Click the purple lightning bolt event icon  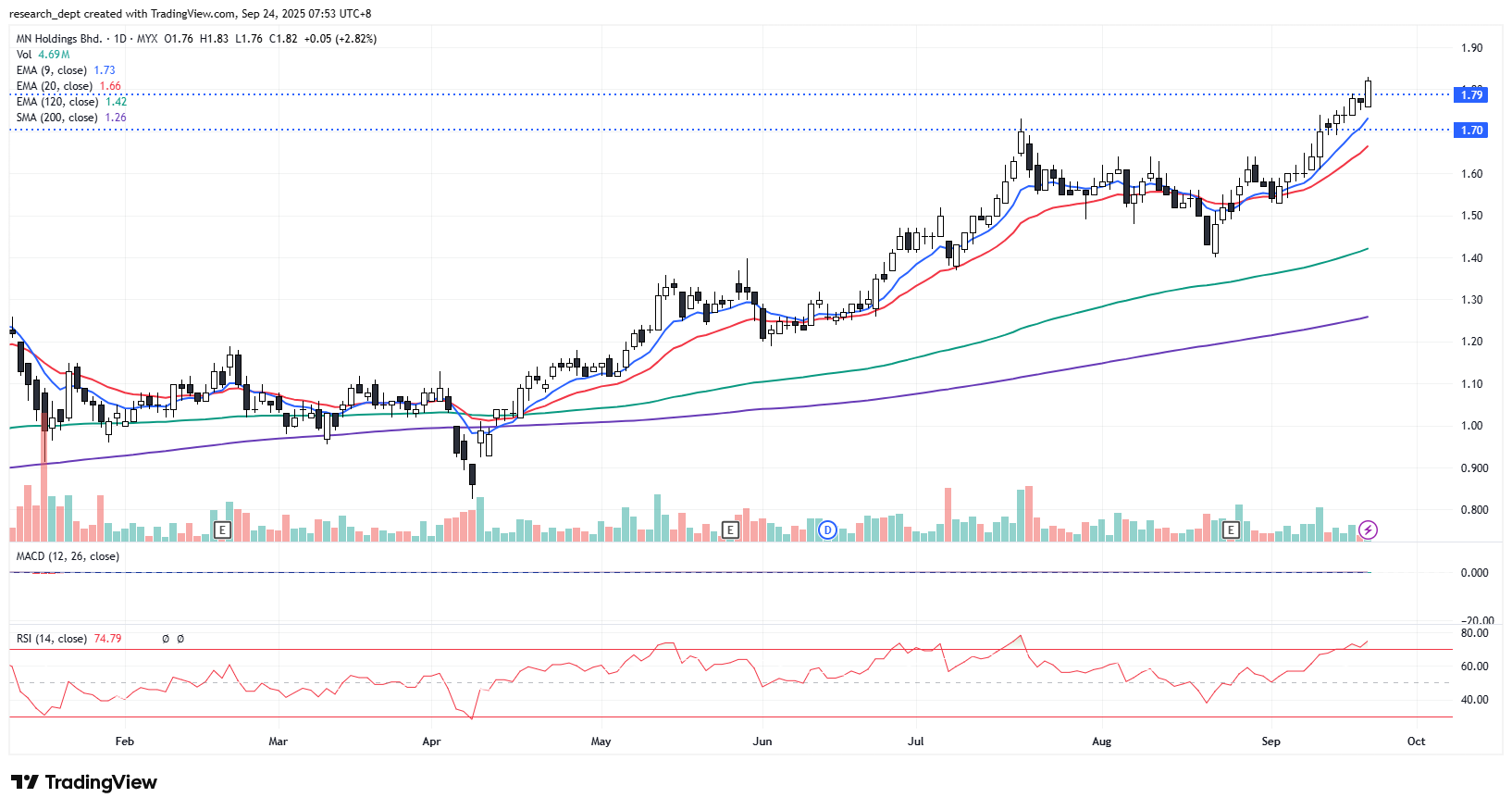click(1368, 530)
